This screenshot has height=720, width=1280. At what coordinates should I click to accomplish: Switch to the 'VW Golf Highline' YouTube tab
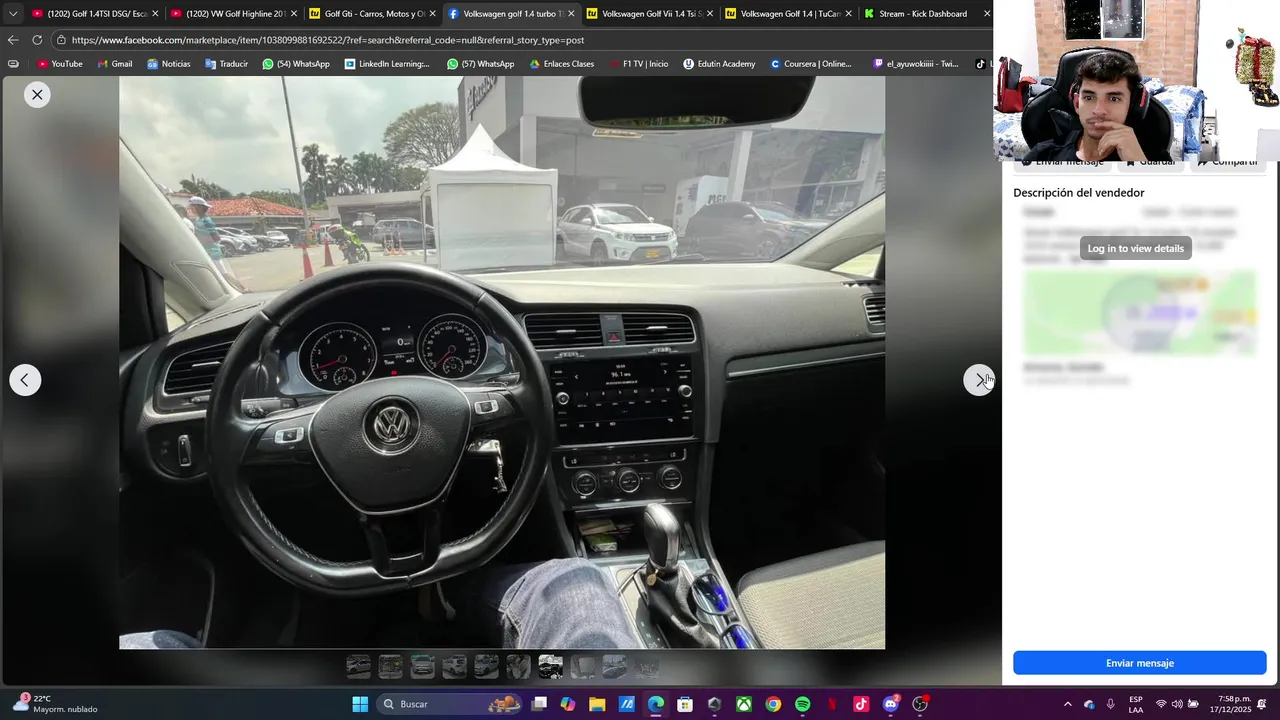[x=231, y=14]
